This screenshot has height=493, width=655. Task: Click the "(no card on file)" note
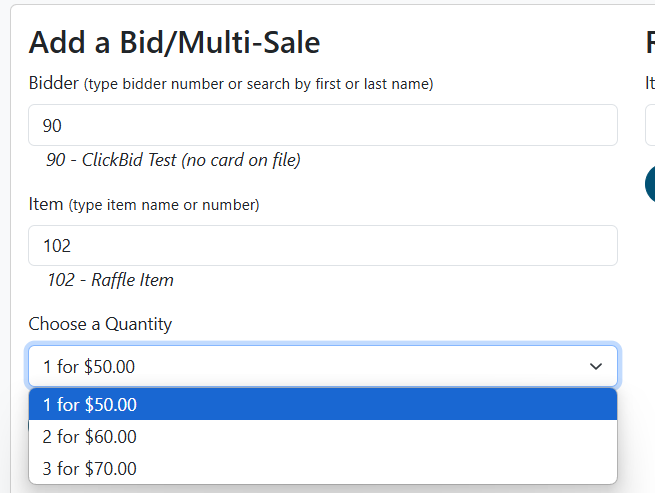(x=241, y=160)
